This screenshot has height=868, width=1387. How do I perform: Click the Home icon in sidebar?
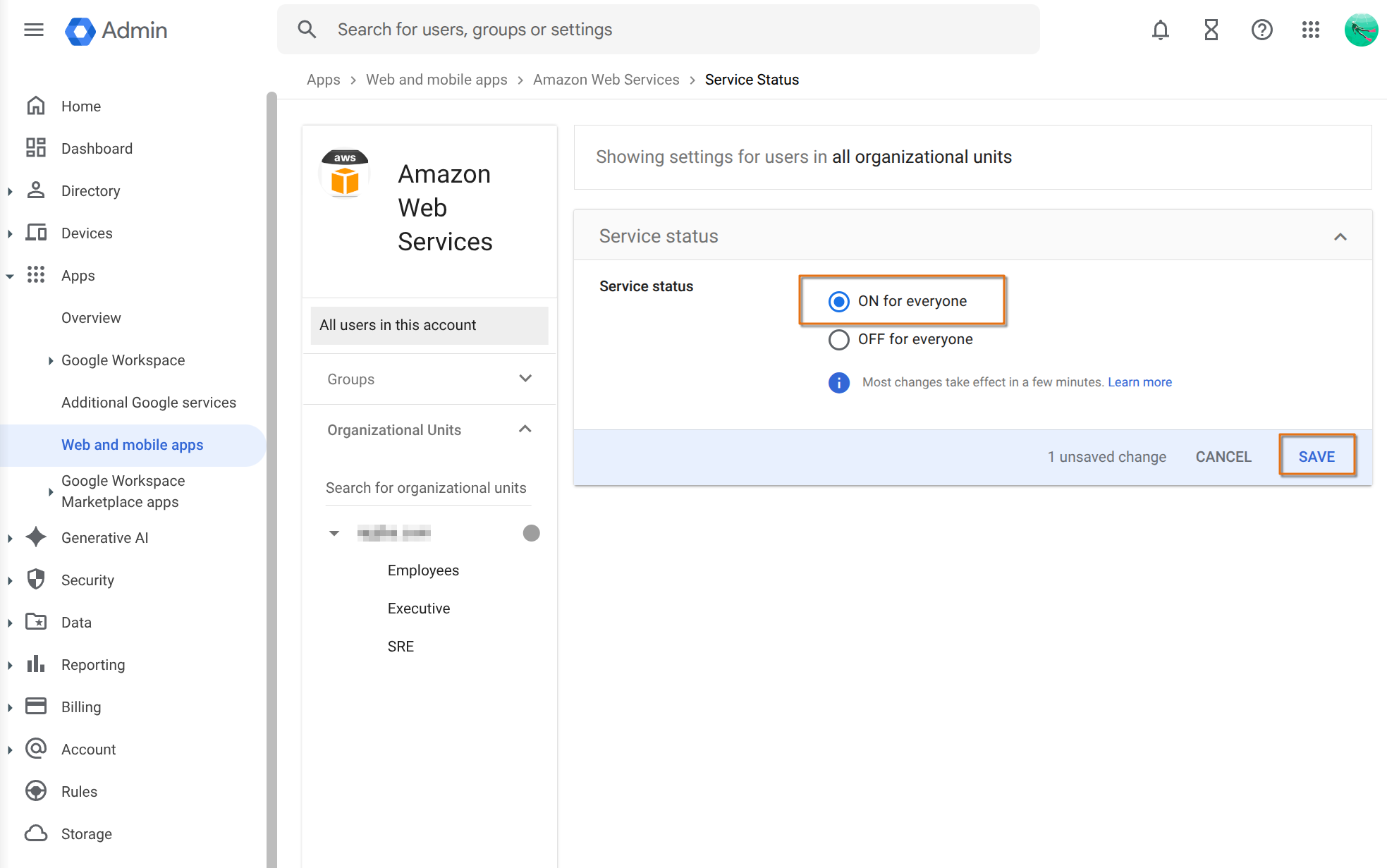tap(36, 106)
